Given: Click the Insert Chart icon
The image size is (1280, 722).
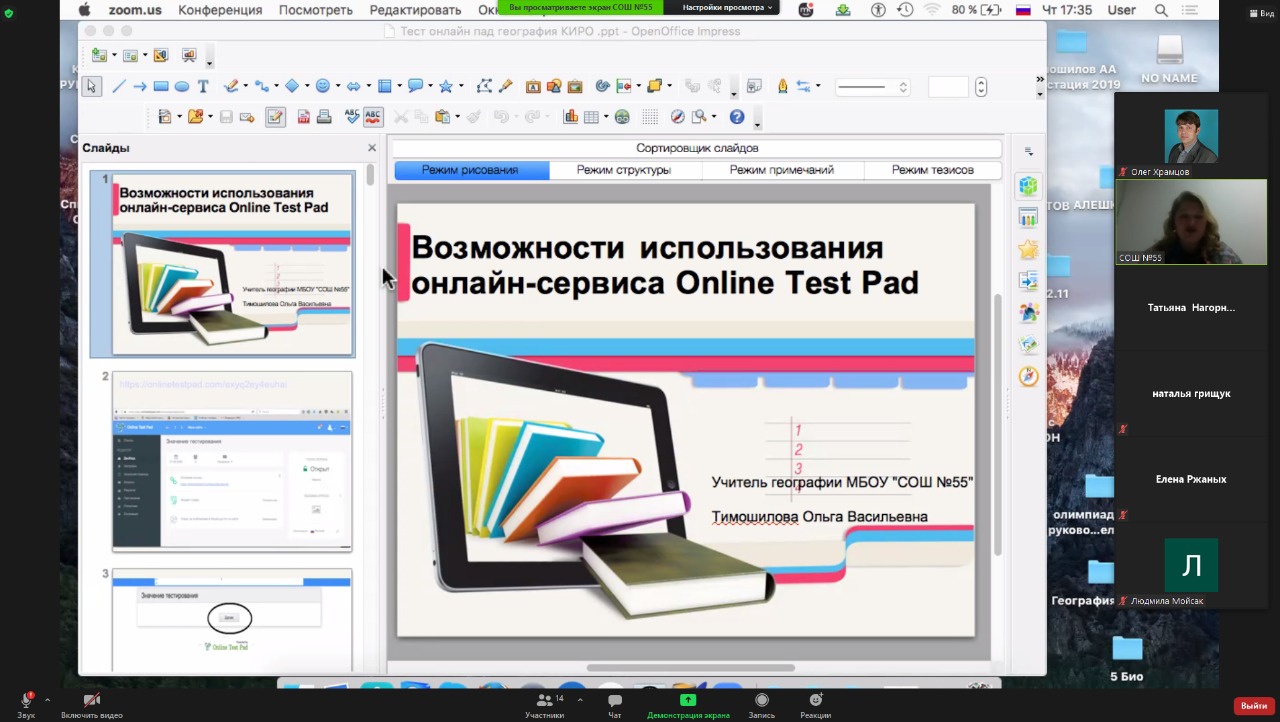Looking at the screenshot, I should (571, 117).
